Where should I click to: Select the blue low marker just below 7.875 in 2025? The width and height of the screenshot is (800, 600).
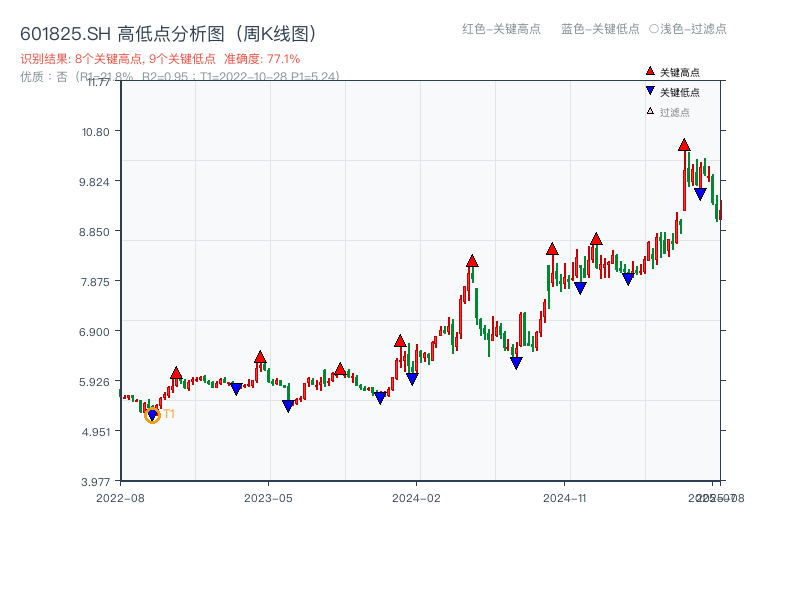pyautogui.click(x=628, y=279)
